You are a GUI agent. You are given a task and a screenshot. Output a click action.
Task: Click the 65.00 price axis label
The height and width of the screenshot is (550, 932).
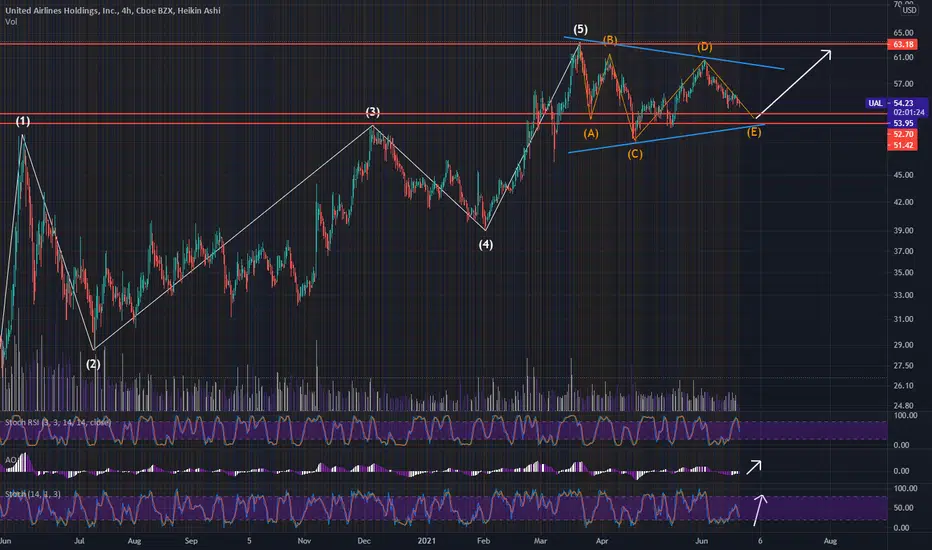point(903,33)
